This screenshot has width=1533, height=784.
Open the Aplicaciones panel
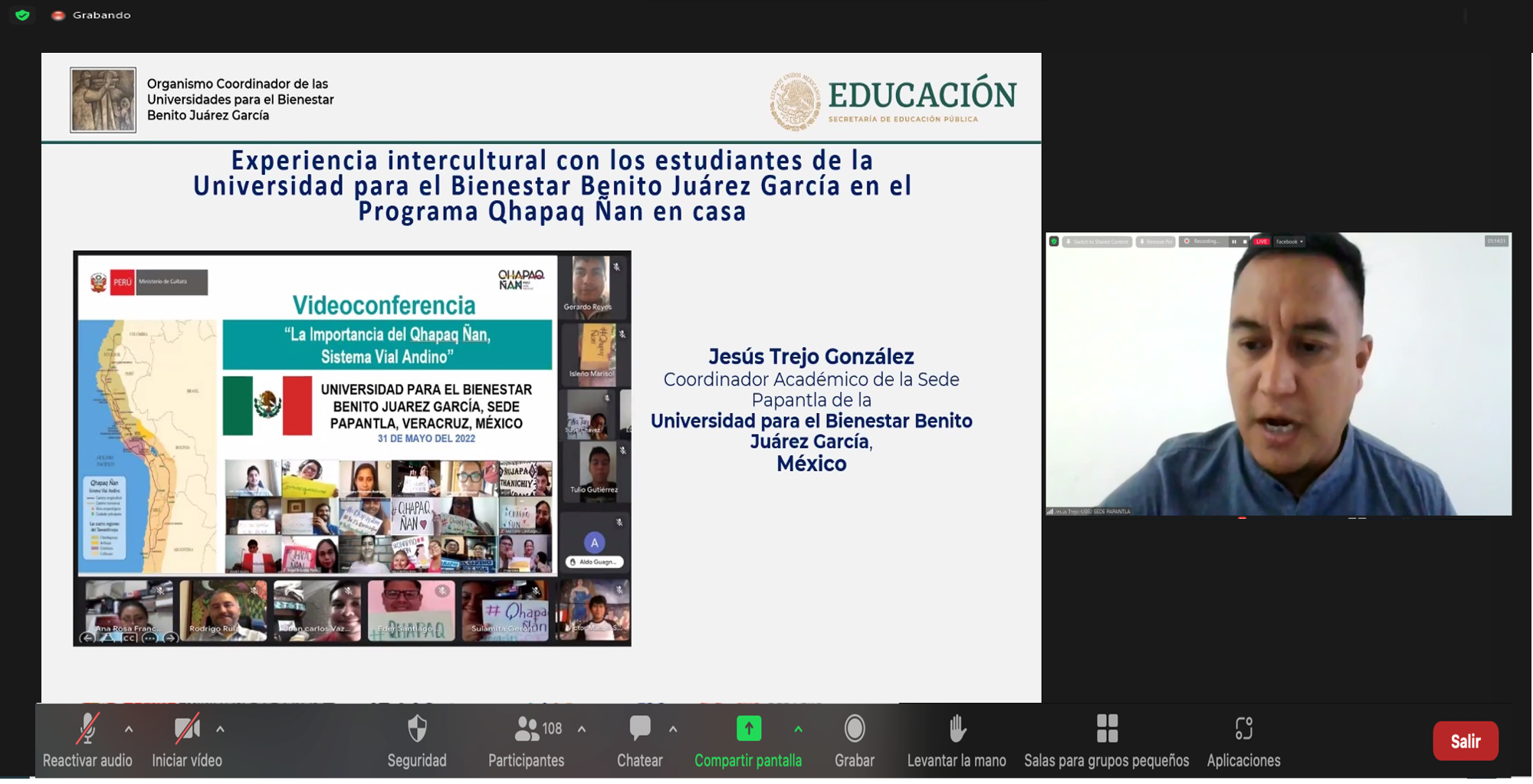point(1243,740)
